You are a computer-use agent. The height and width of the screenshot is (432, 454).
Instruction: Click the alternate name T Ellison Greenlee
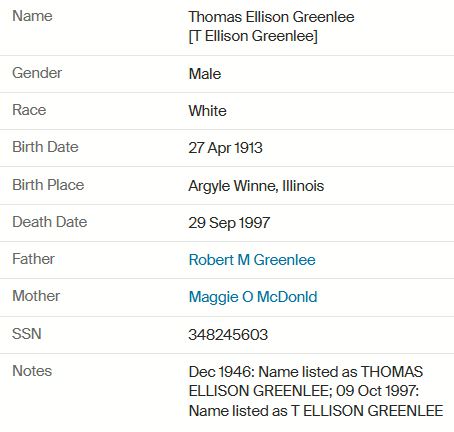pyautogui.click(x=253, y=36)
